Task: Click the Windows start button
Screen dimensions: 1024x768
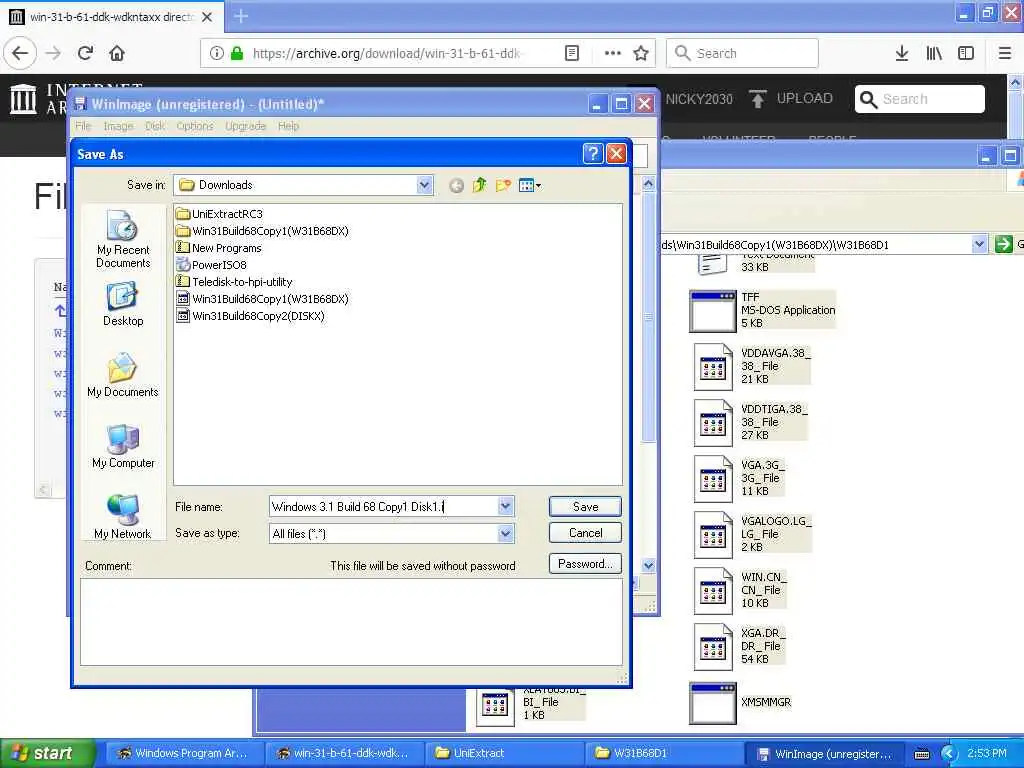Action: pos(48,753)
